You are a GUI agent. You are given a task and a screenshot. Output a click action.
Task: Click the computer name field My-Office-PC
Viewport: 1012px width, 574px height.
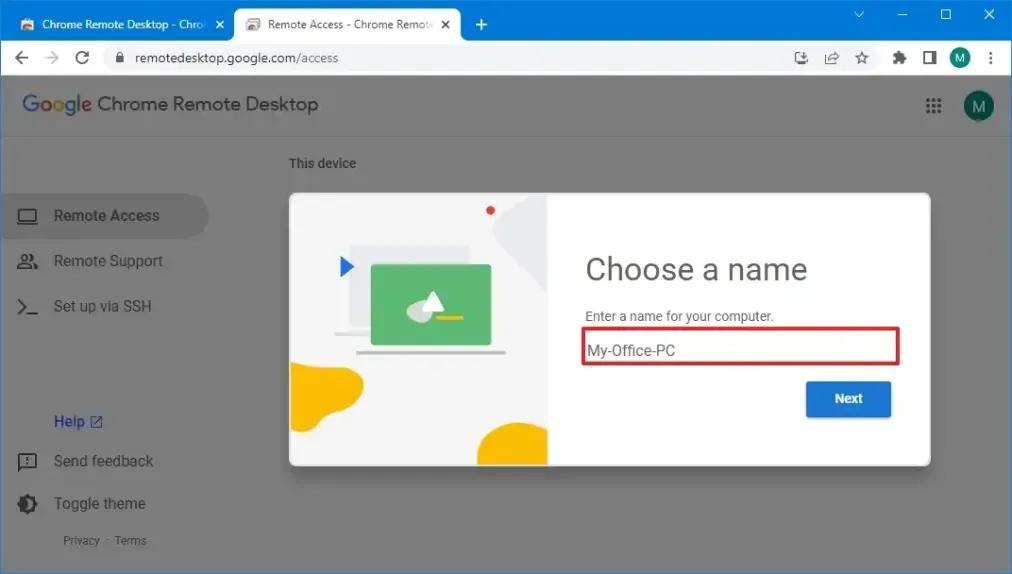point(740,347)
